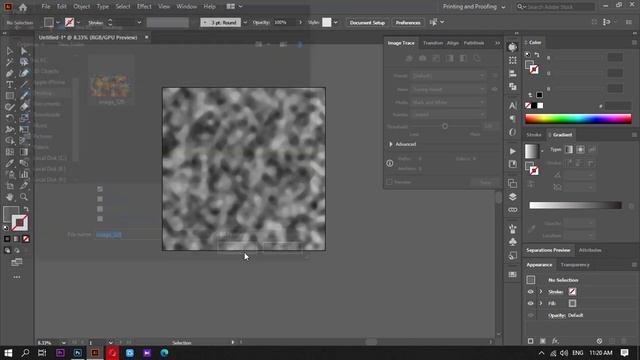Switch to the Stroke tab

533,135
